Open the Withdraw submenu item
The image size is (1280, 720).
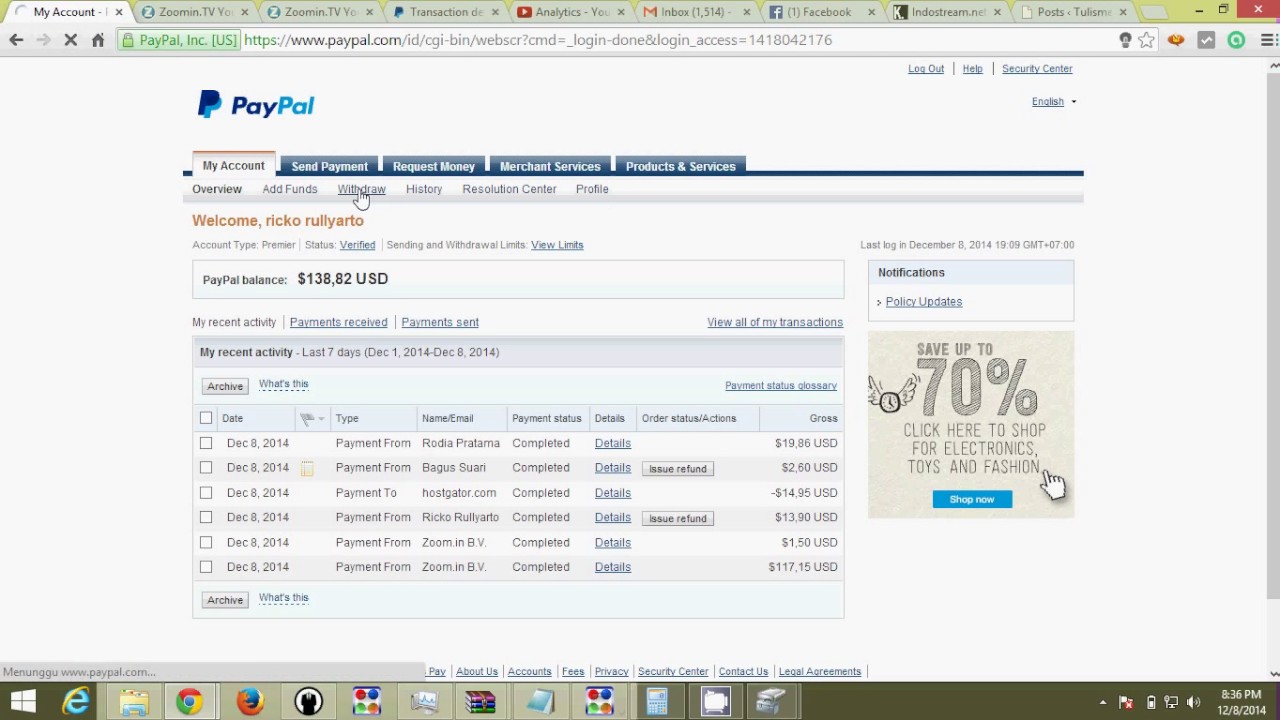click(x=361, y=189)
